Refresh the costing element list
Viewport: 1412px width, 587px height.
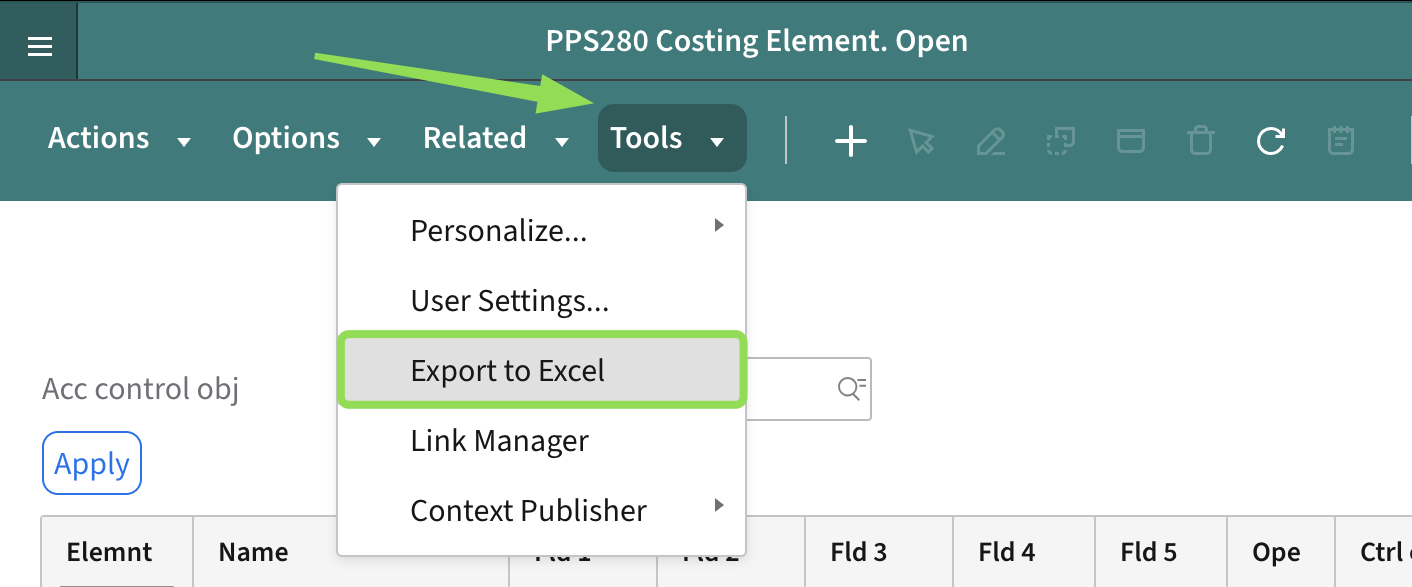1270,141
